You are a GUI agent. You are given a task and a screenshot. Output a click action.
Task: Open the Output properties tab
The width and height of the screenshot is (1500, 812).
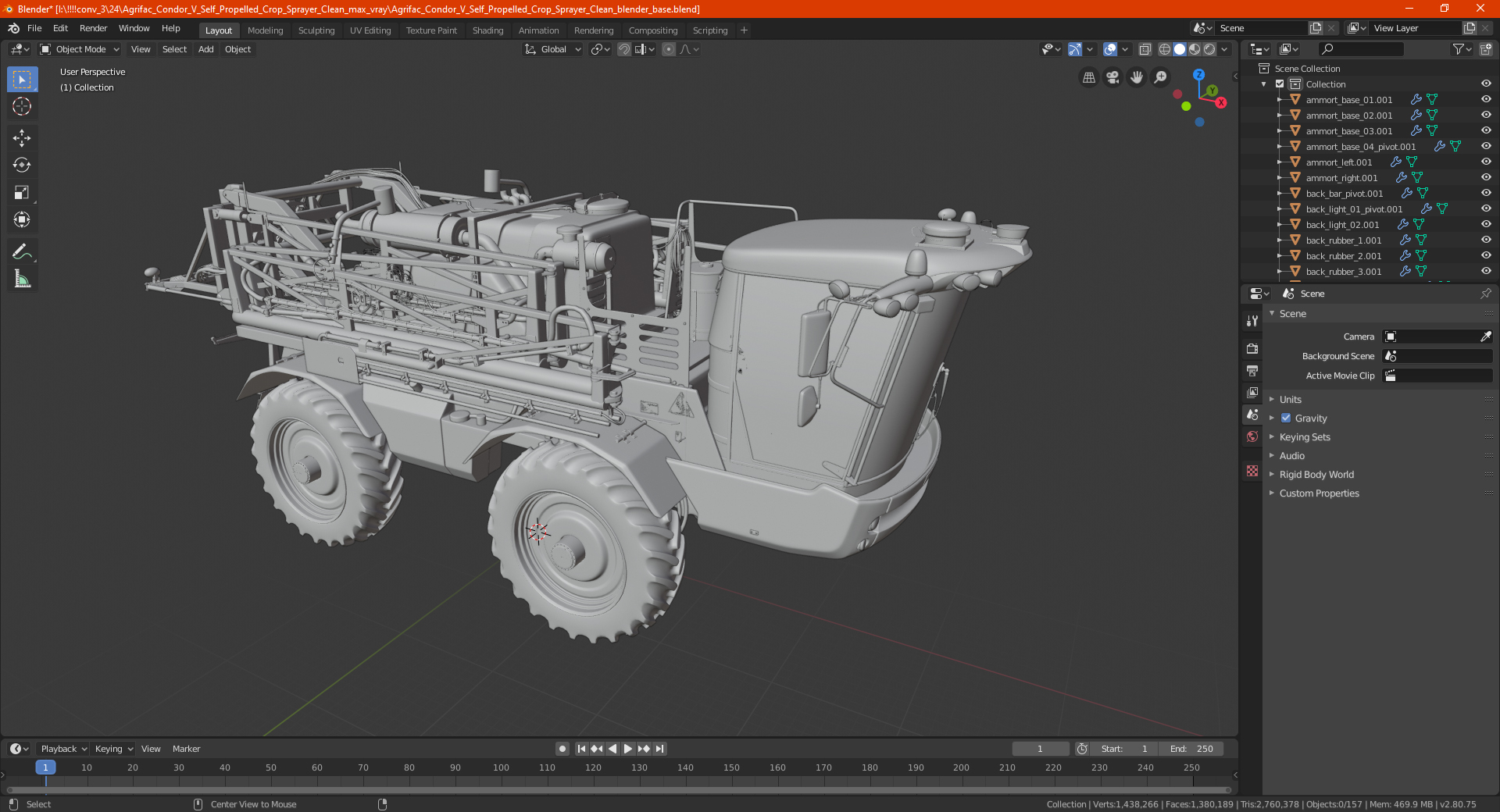click(1252, 370)
